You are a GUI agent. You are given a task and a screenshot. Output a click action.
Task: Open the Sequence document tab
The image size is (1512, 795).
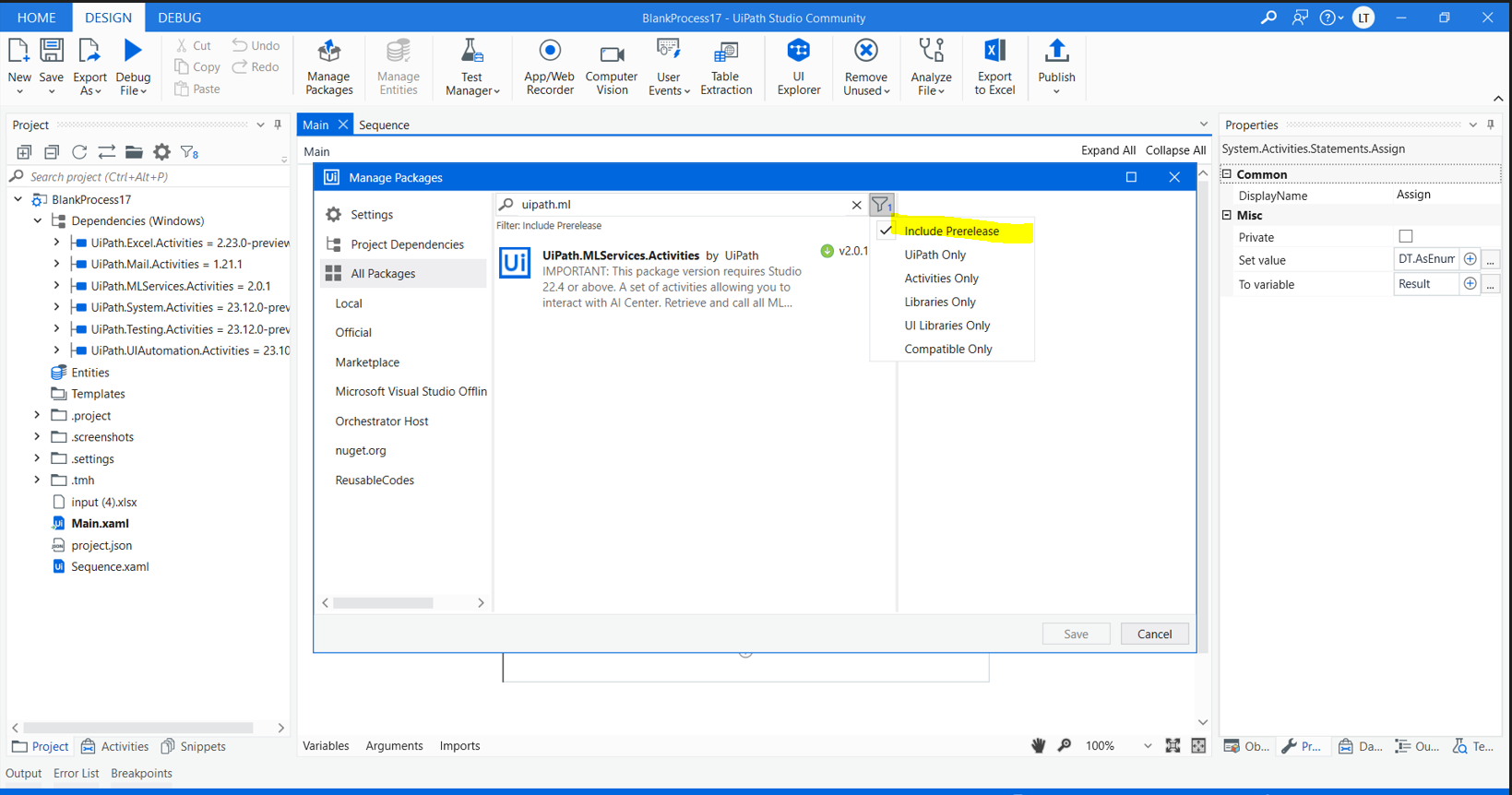click(384, 125)
